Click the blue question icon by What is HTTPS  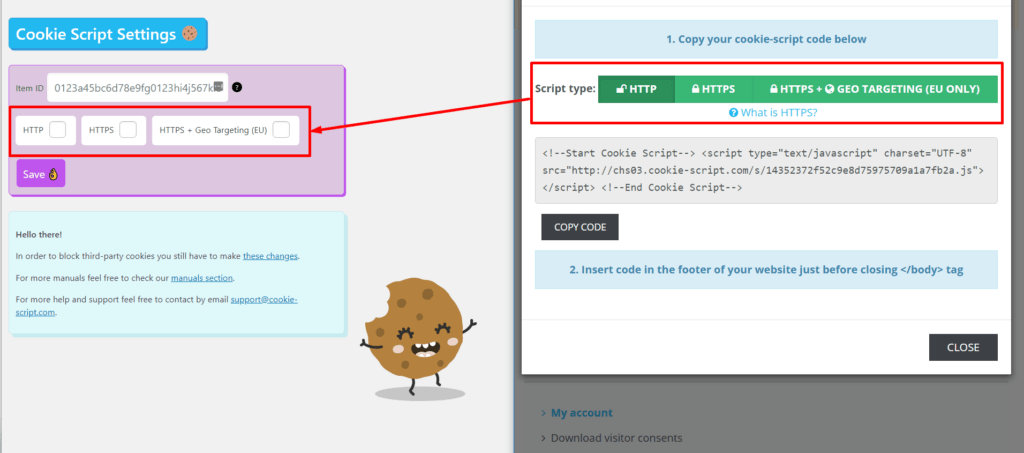[x=733, y=113]
